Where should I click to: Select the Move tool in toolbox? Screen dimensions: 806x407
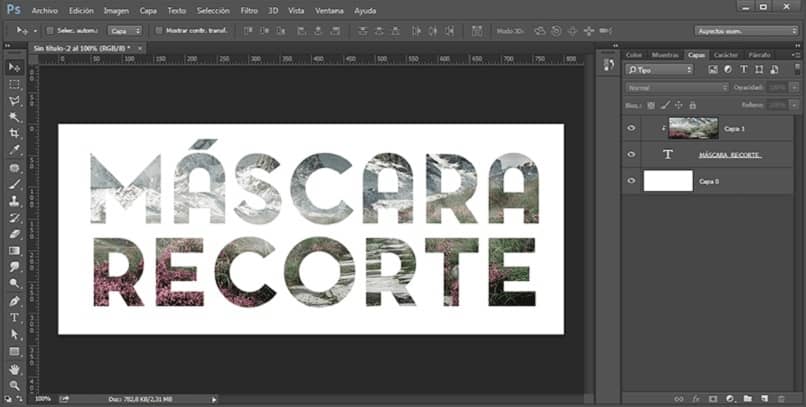coord(14,67)
